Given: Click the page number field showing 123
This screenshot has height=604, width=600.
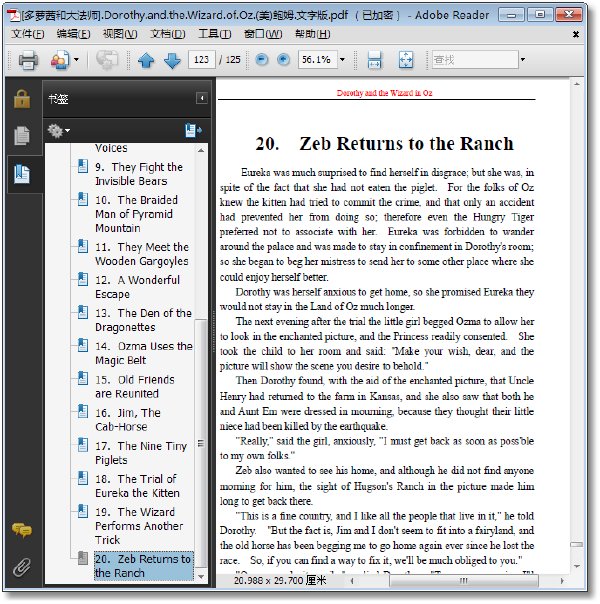Looking at the screenshot, I should pyautogui.click(x=201, y=60).
